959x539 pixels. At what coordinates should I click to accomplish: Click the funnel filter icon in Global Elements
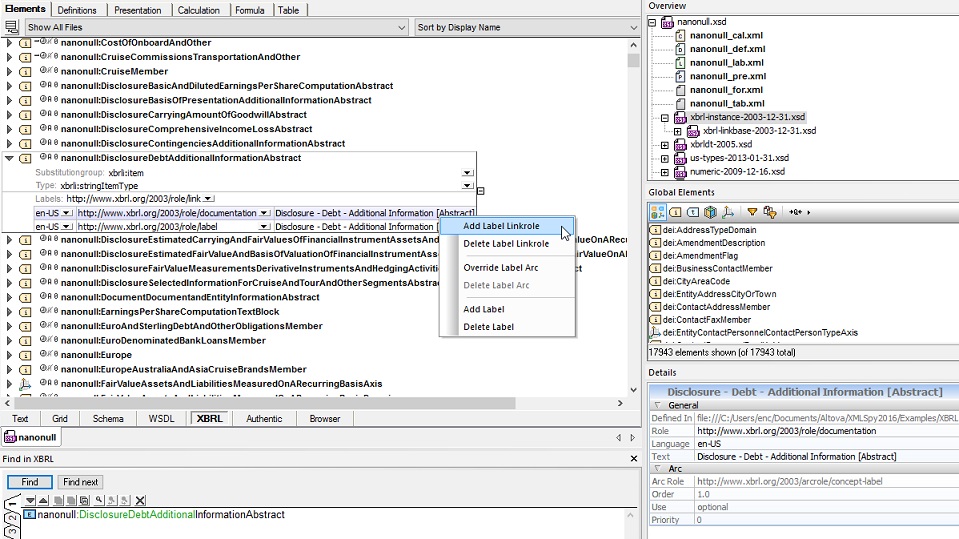tap(752, 212)
